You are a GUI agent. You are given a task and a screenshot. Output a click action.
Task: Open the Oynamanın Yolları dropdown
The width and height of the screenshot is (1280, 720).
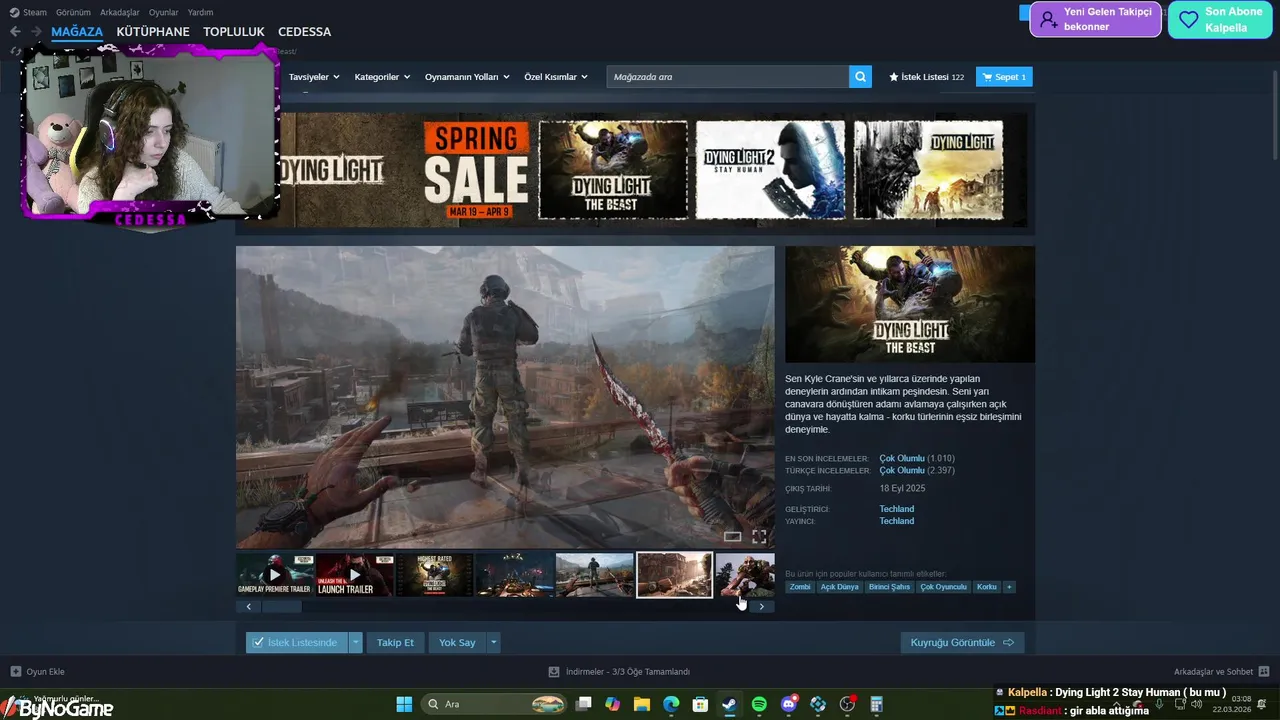click(467, 77)
